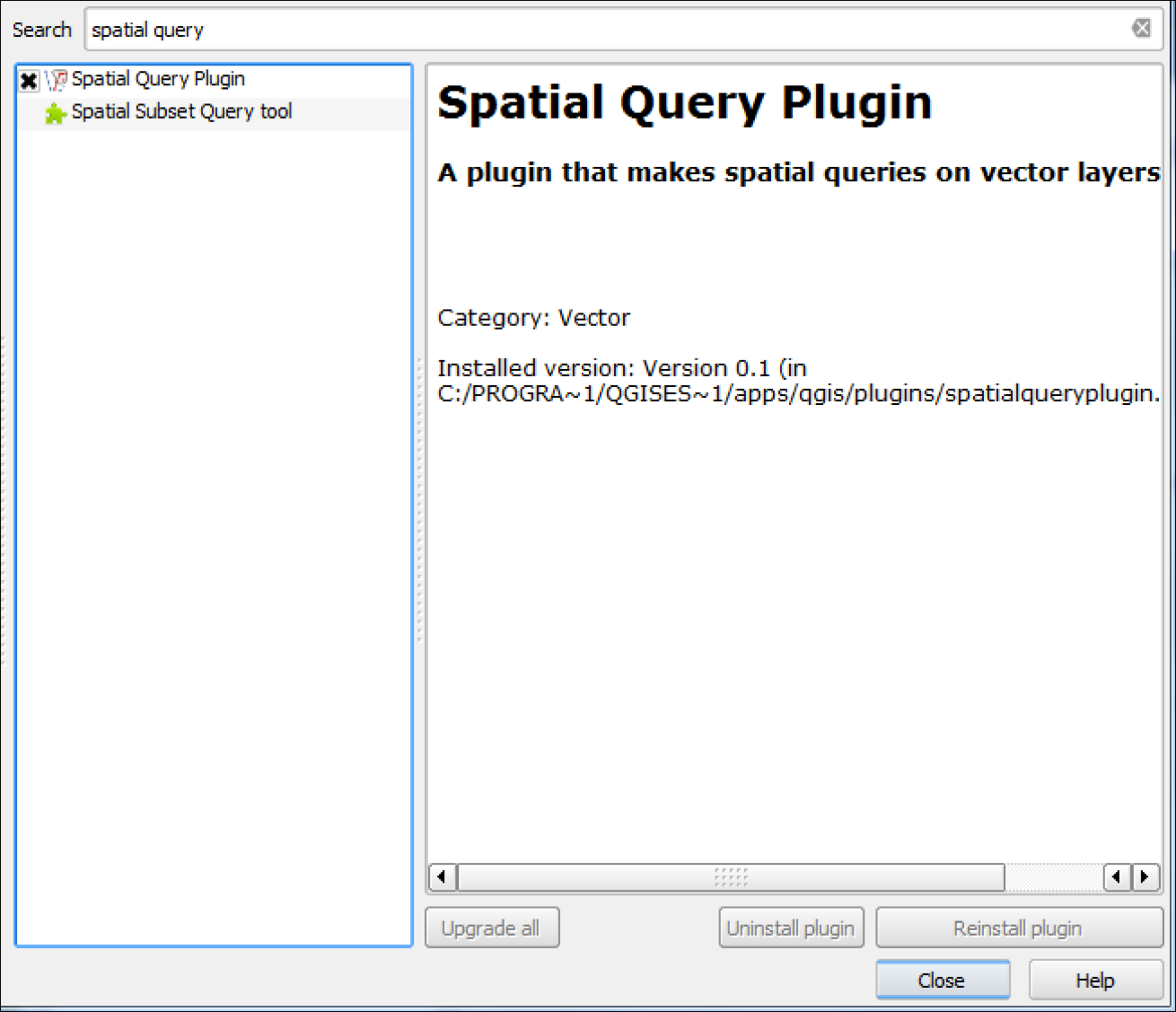Click the Spatial Query Plugin icon
1176x1012 pixels.
click(56, 79)
